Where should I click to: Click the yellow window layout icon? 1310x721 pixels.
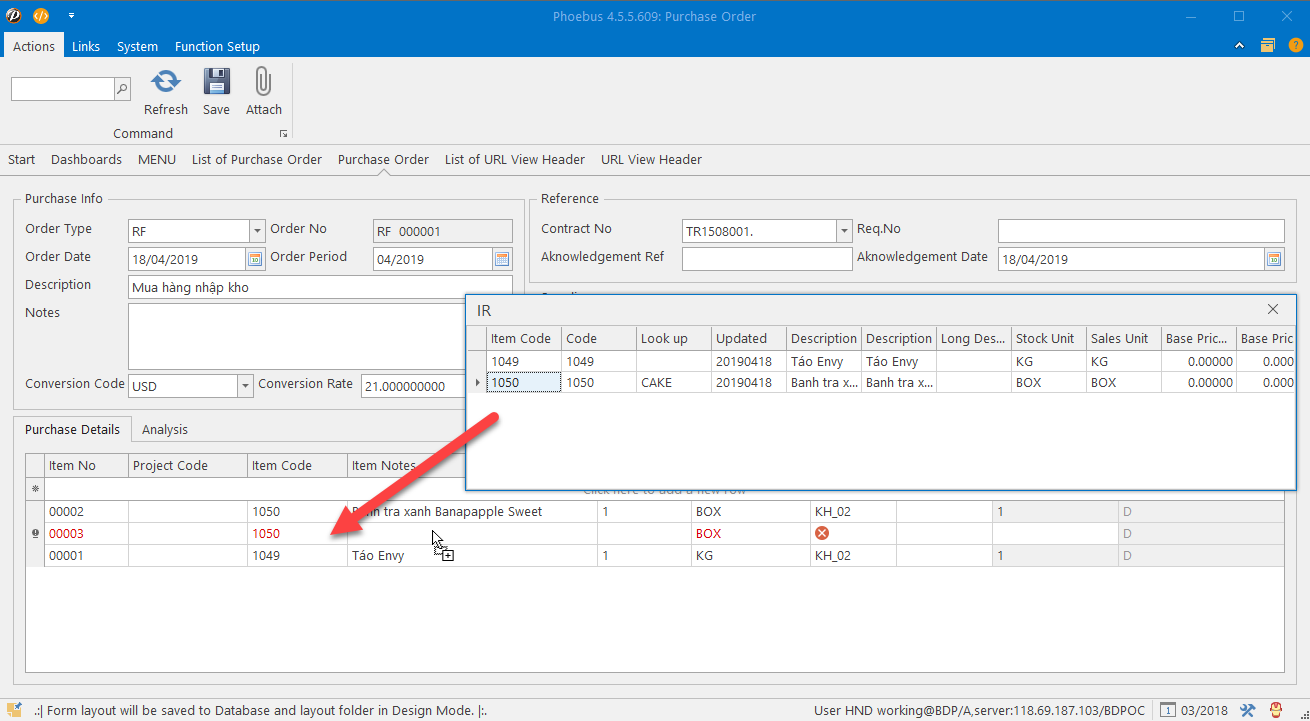pos(1267,46)
